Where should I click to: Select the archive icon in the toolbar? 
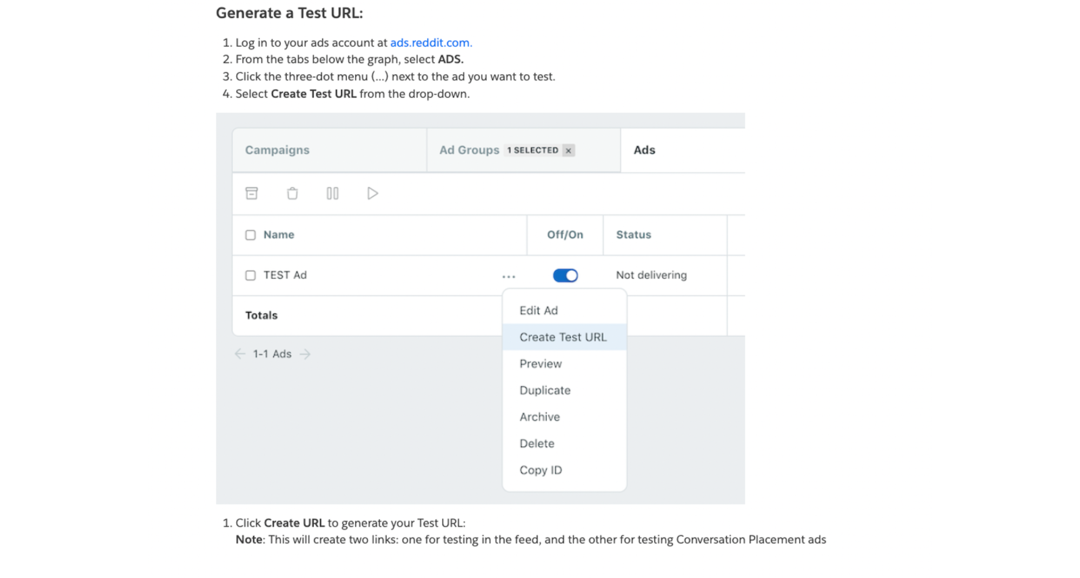tap(252, 193)
